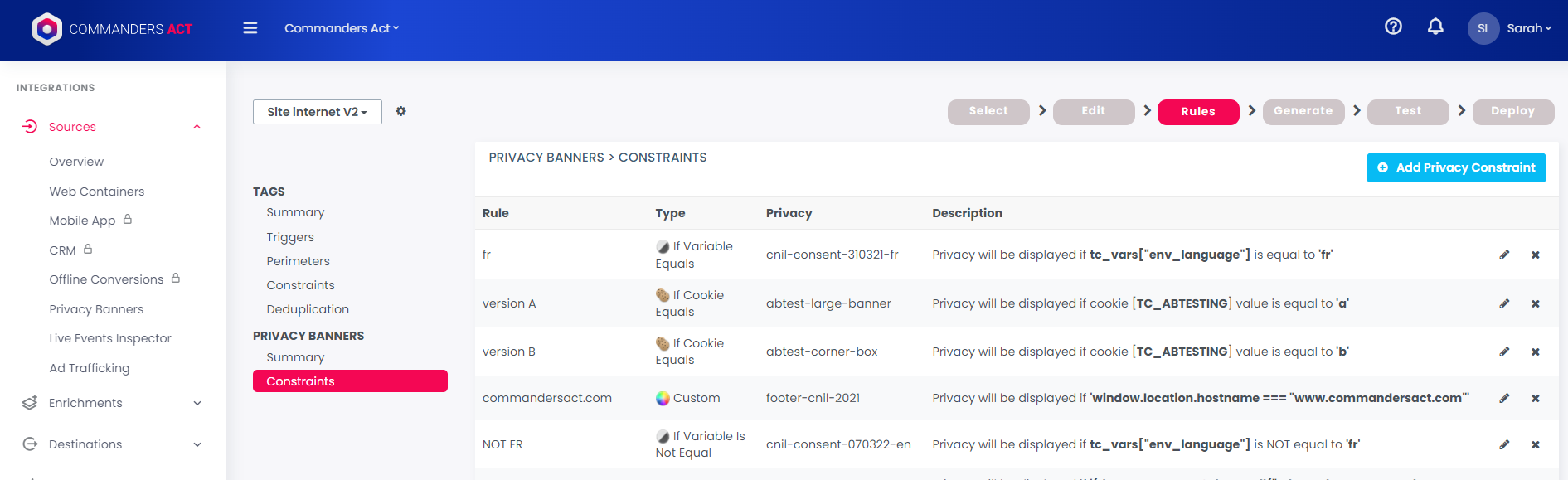
Task: Edit the 'fr' rule with pencil icon
Action: 1504,255
